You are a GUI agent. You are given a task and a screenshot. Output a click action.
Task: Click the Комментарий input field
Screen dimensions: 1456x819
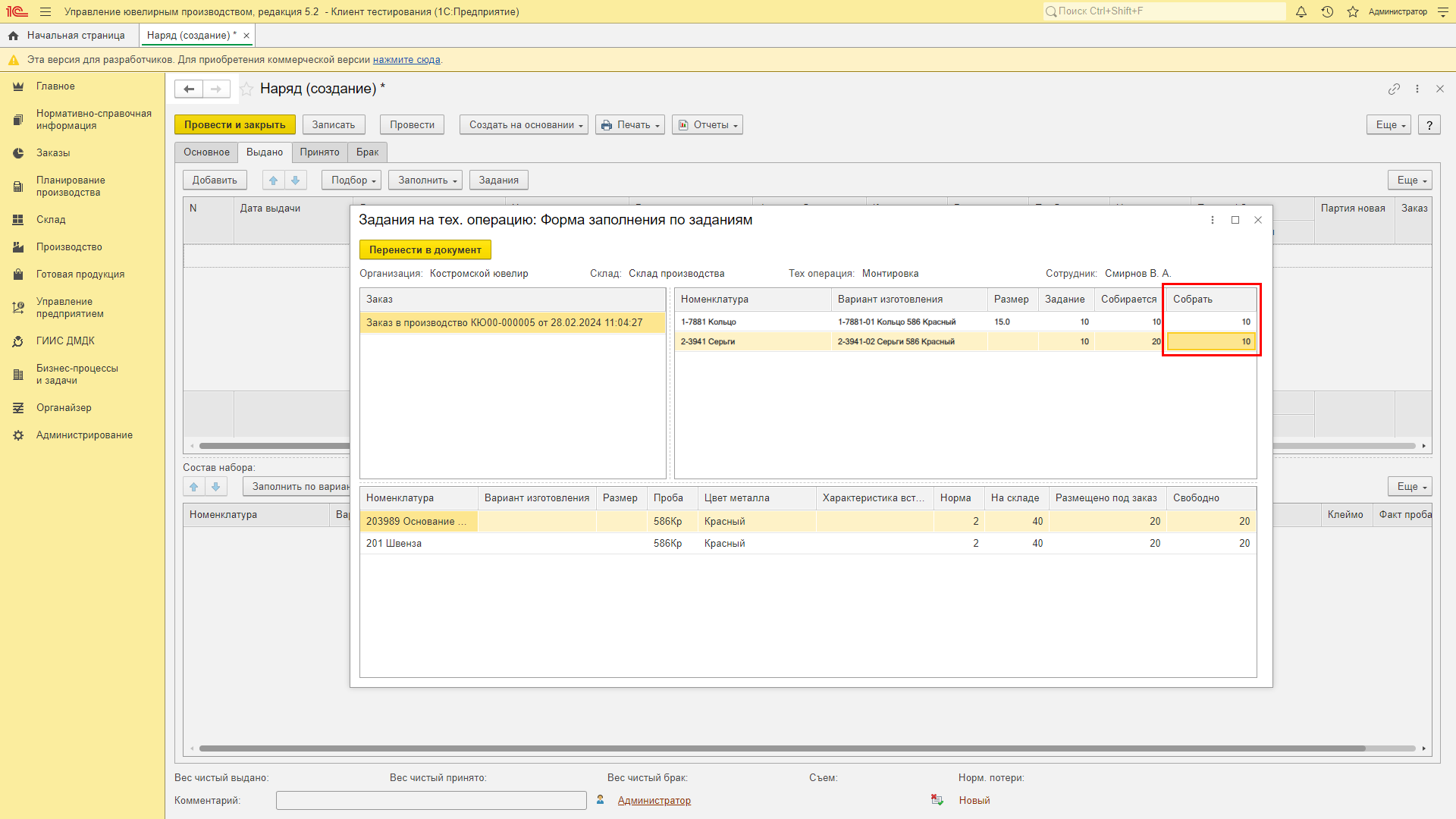point(431,801)
